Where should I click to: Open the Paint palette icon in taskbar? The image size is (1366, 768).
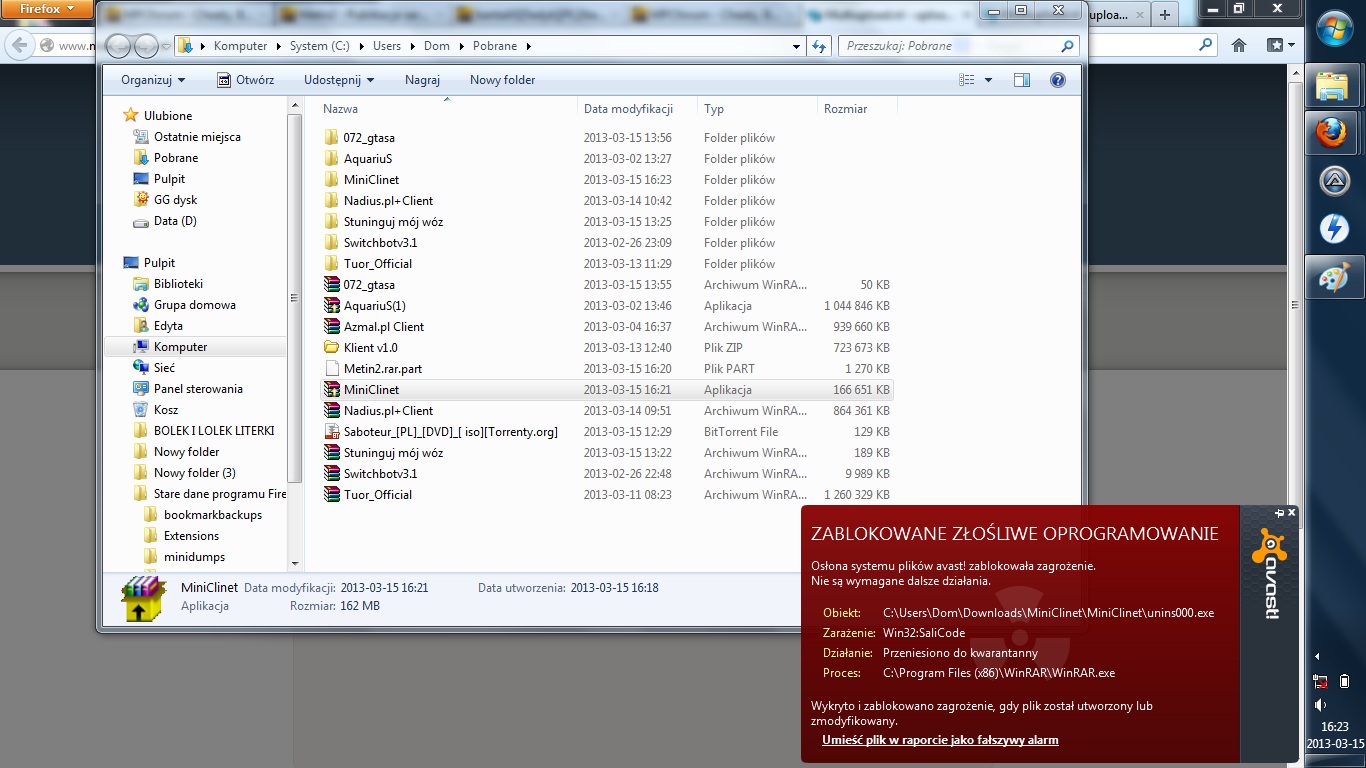[x=1334, y=277]
